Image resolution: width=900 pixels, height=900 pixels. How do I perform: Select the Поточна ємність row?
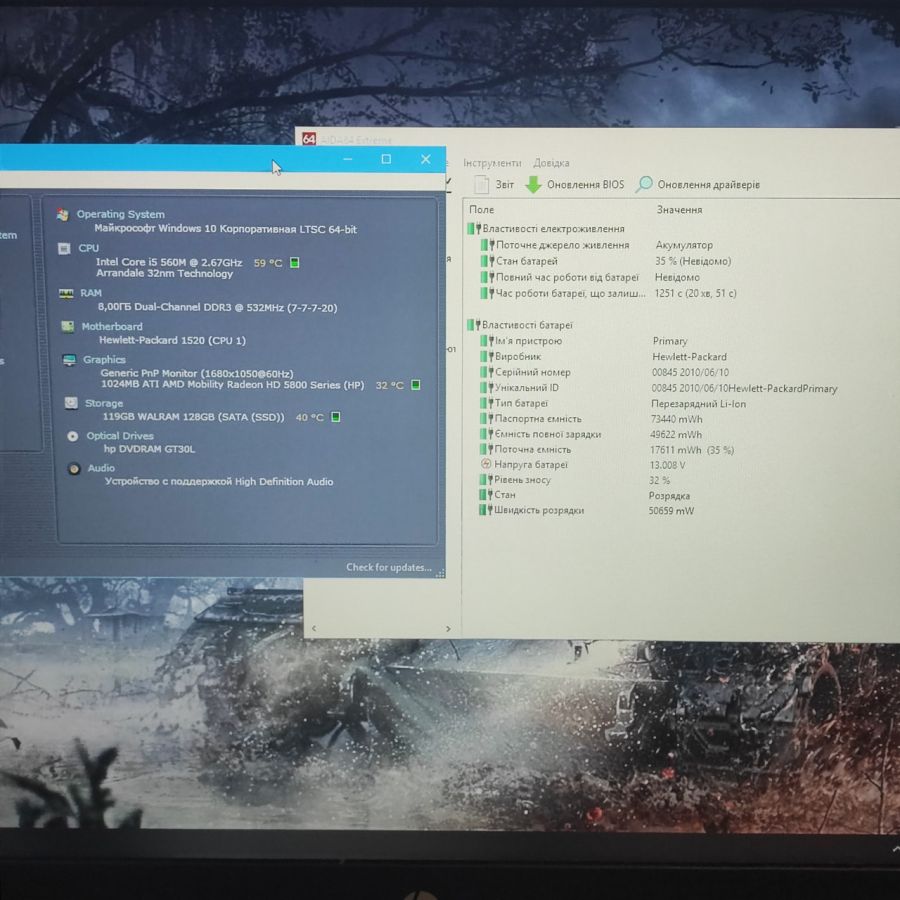click(607, 450)
